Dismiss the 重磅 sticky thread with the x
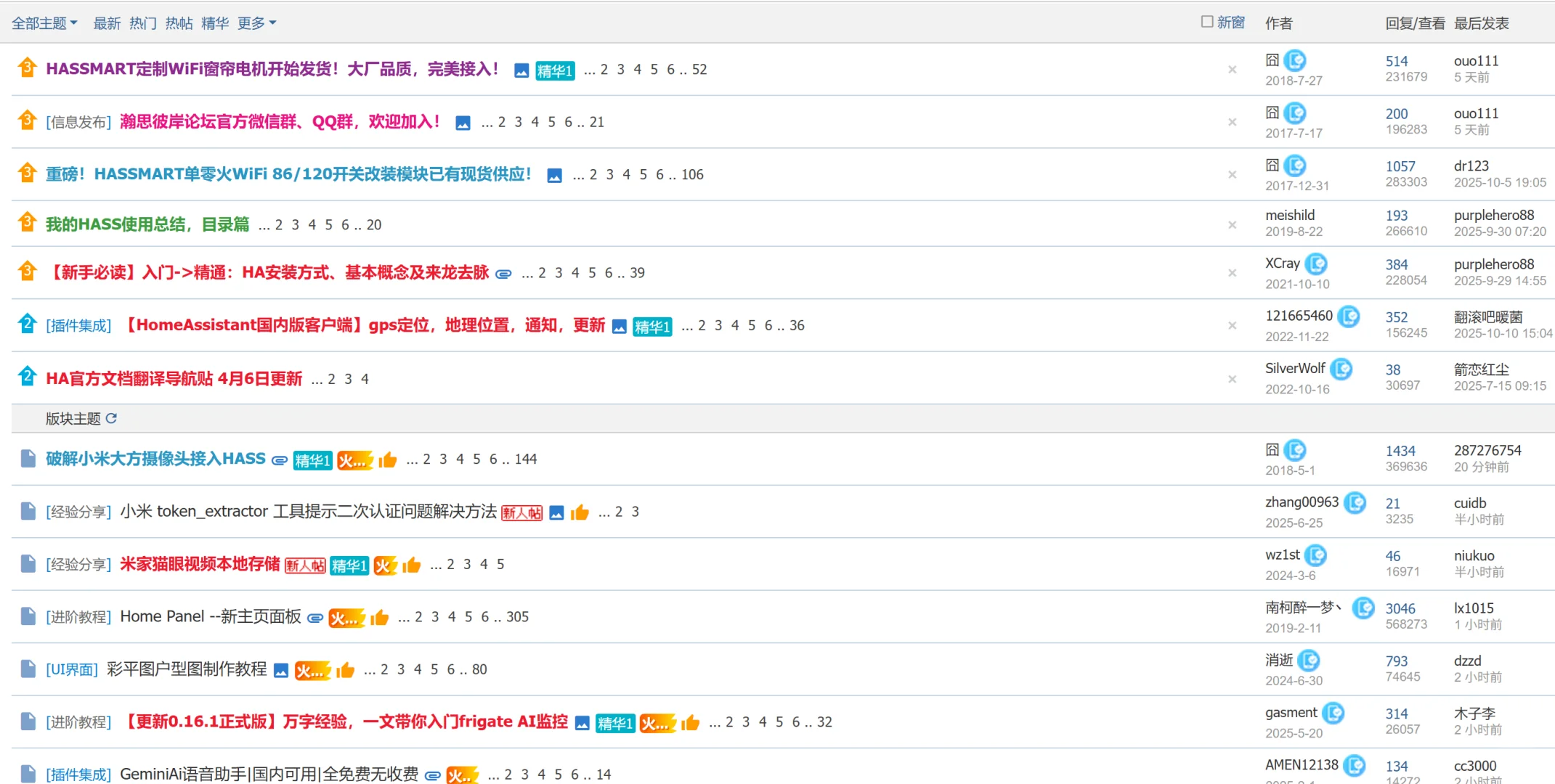 pos(1232,175)
